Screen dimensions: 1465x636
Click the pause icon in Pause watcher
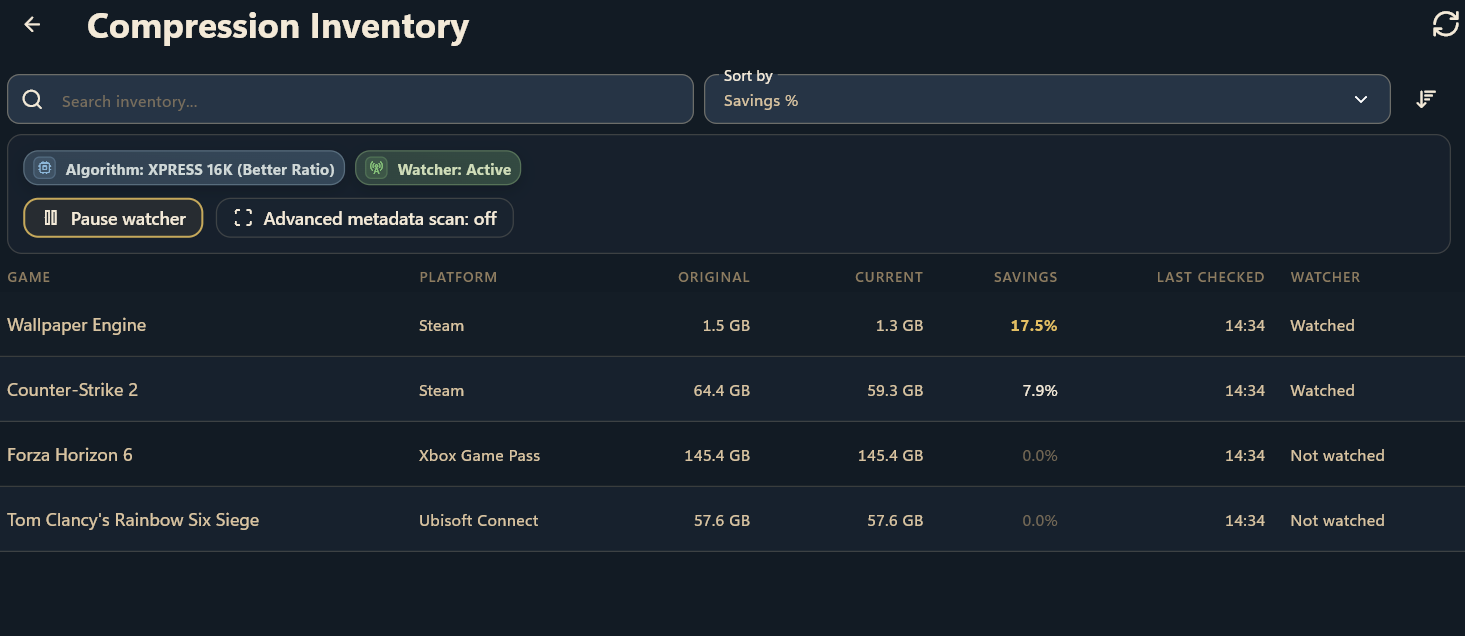[51, 218]
